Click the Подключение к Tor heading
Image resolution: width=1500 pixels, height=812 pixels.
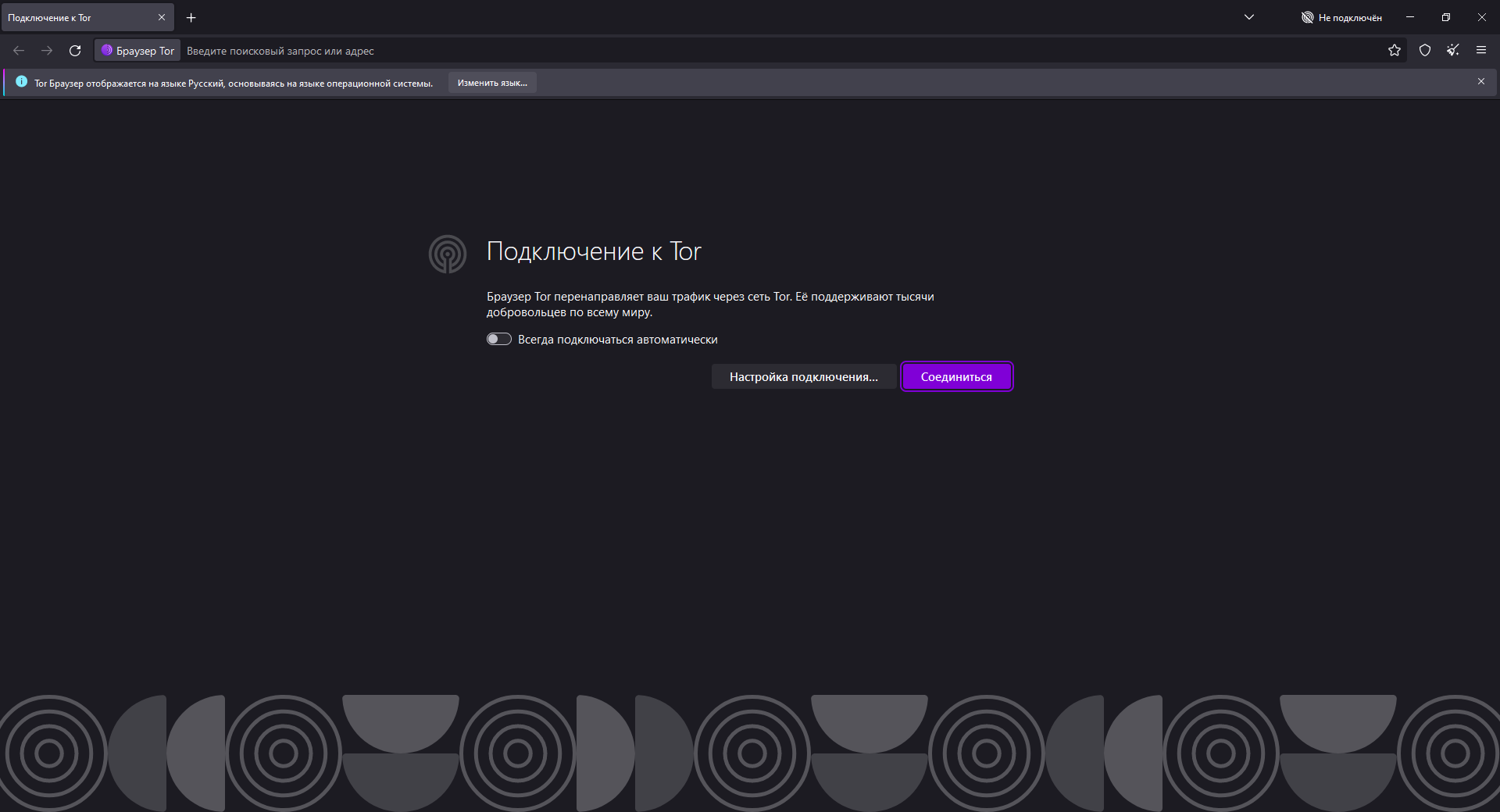[x=594, y=251]
